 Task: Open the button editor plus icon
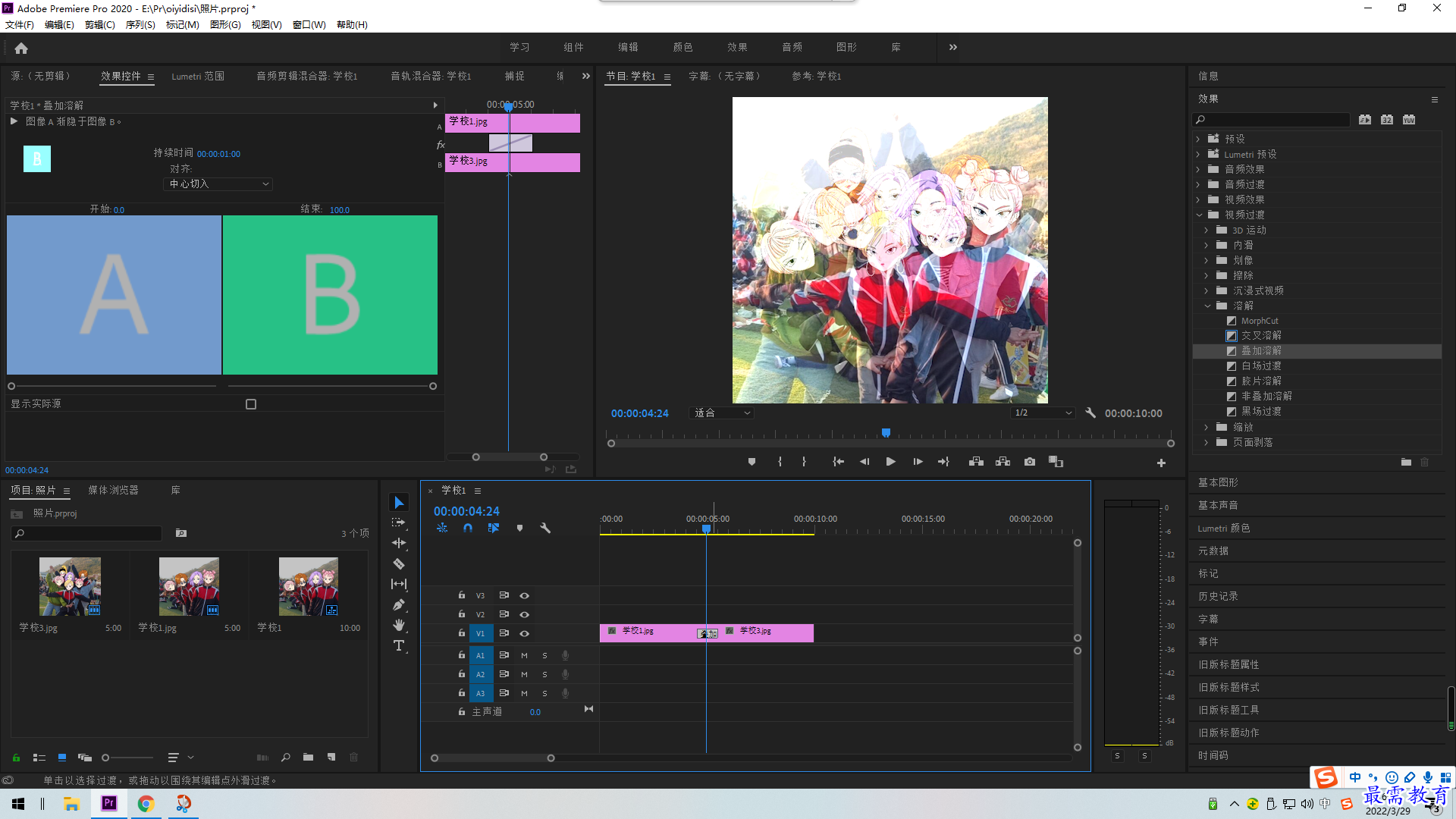pyautogui.click(x=1161, y=463)
